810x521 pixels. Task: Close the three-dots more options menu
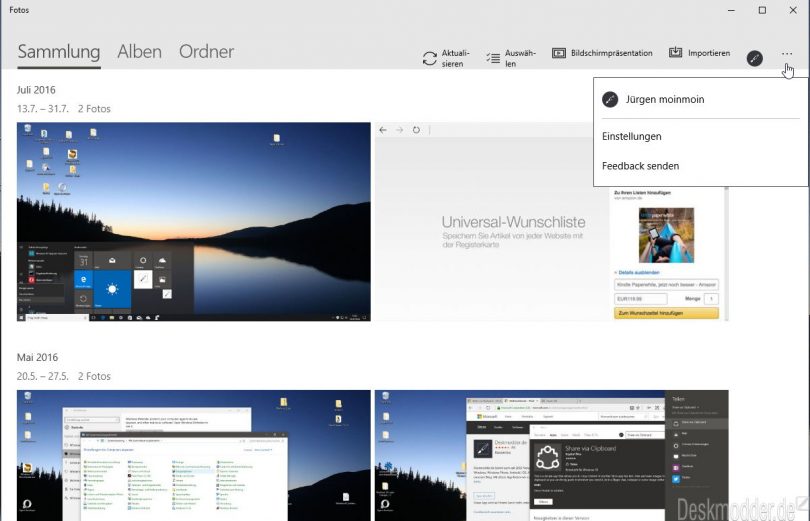787,55
